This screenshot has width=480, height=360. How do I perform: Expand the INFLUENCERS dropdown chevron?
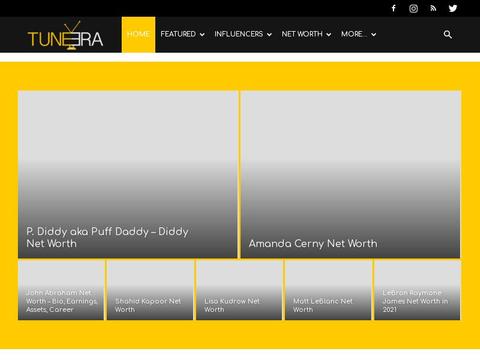pyautogui.click(x=269, y=35)
